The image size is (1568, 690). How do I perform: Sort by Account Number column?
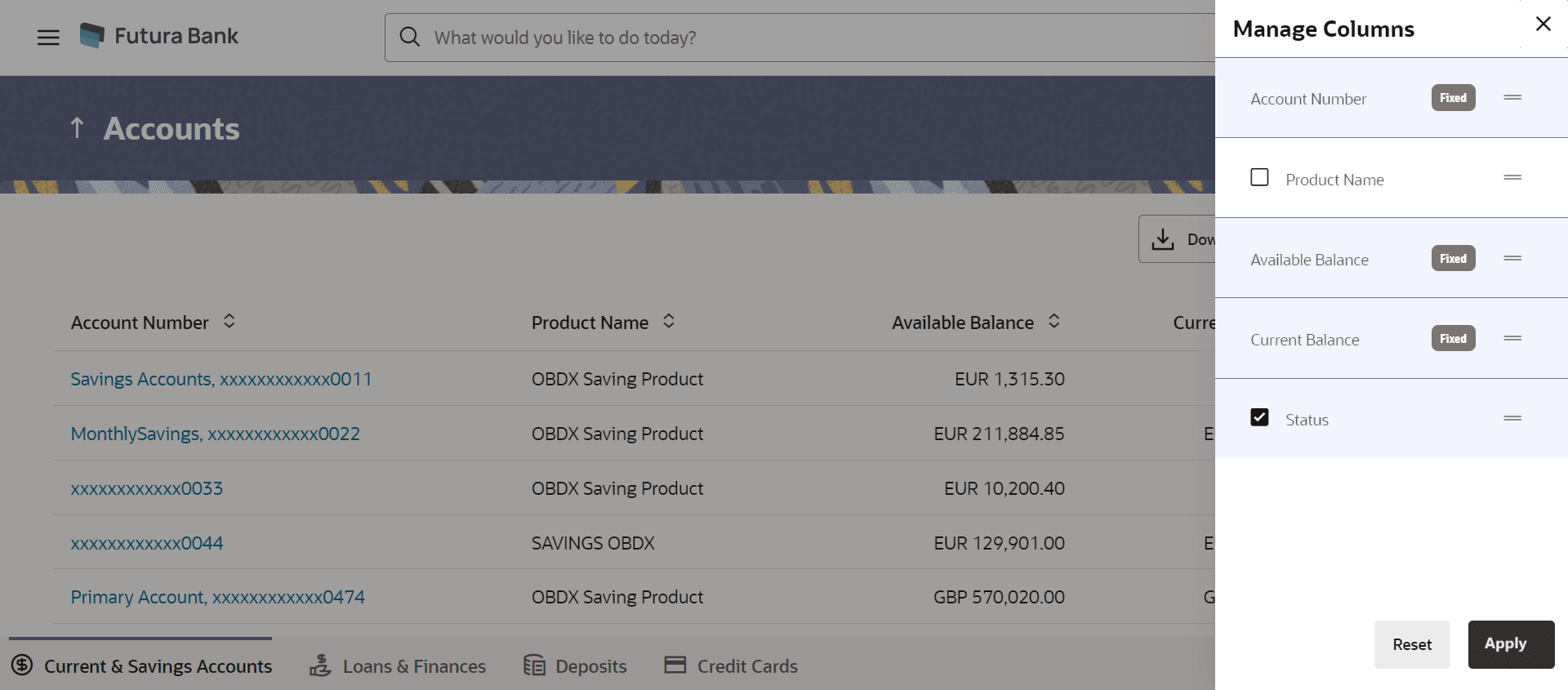tap(229, 321)
